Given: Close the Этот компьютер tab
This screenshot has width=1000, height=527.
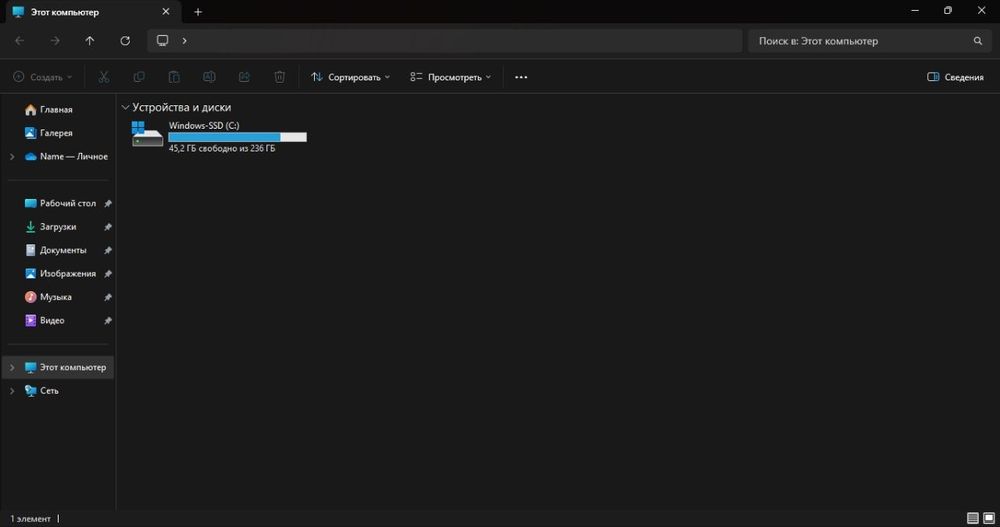Looking at the screenshot, I should 166,11.
